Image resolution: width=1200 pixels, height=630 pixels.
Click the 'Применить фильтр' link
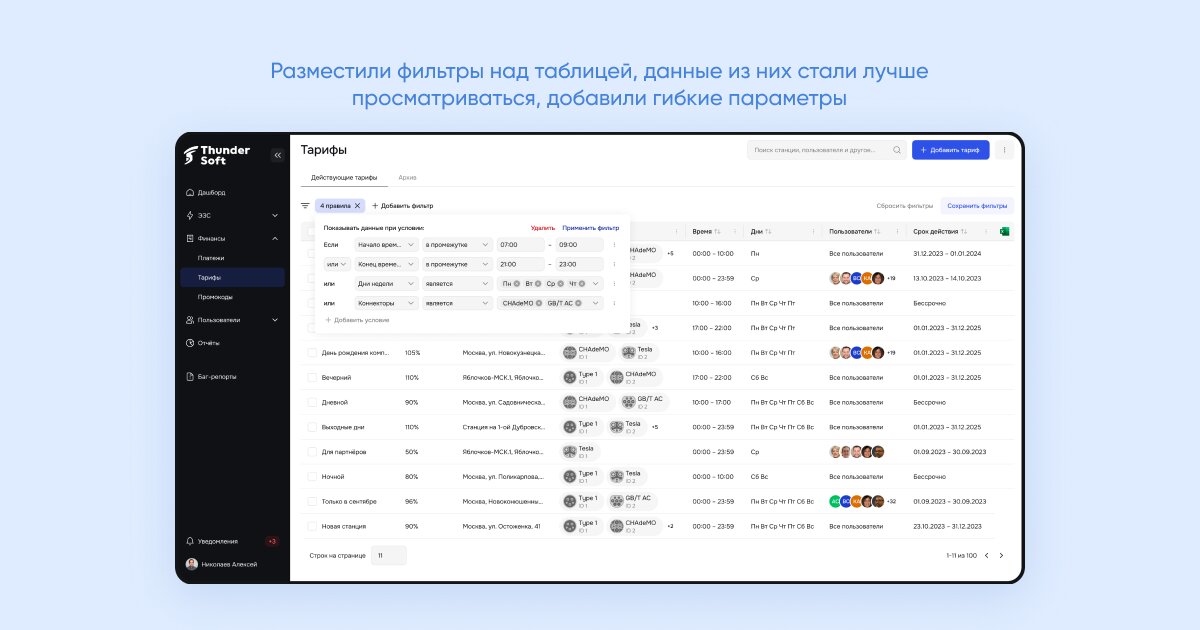click(x=590, y=228)
